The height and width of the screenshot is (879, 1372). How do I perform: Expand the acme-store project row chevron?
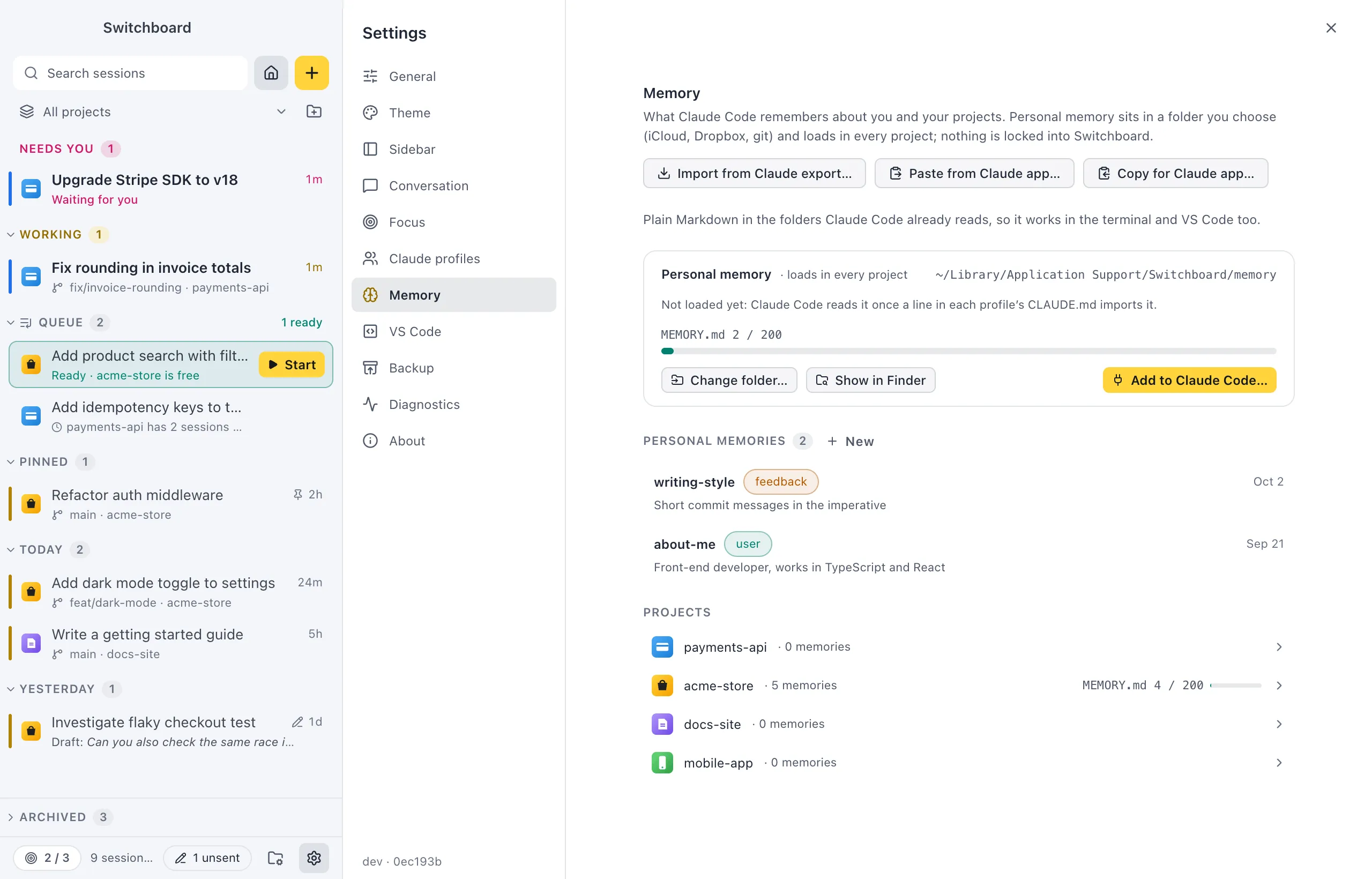pos(1279,686)
